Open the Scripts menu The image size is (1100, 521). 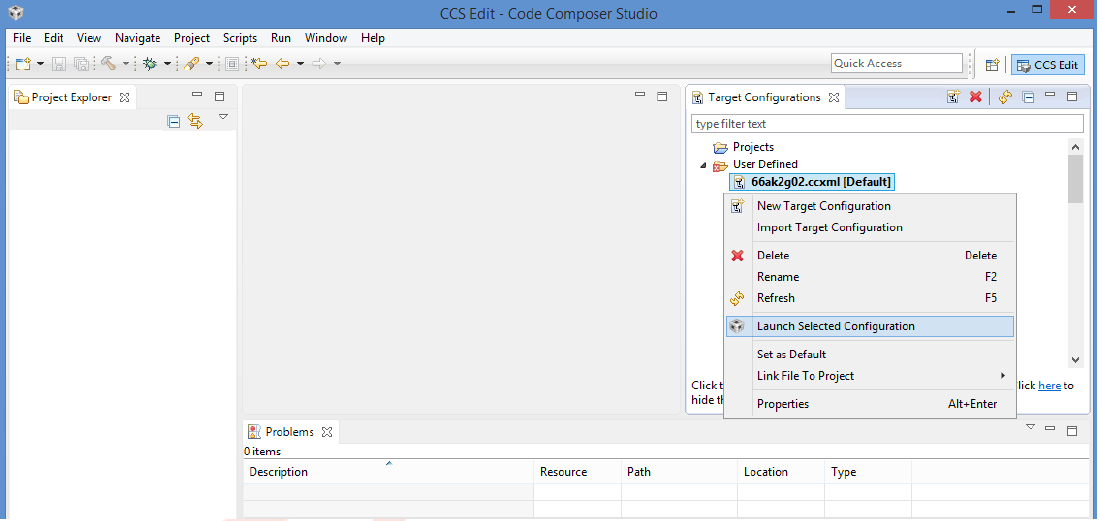(x=240, y=38)
